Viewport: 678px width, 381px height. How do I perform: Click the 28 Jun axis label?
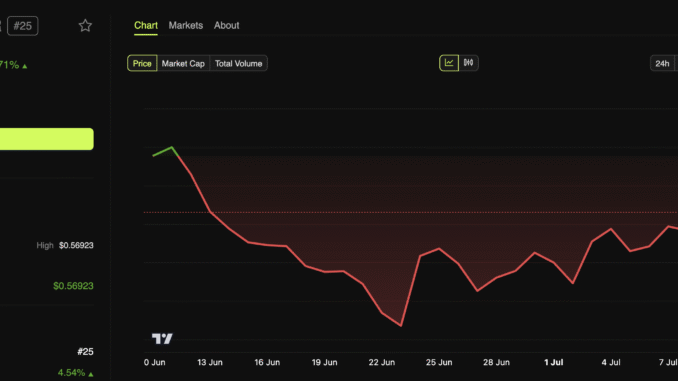point(496,362)
